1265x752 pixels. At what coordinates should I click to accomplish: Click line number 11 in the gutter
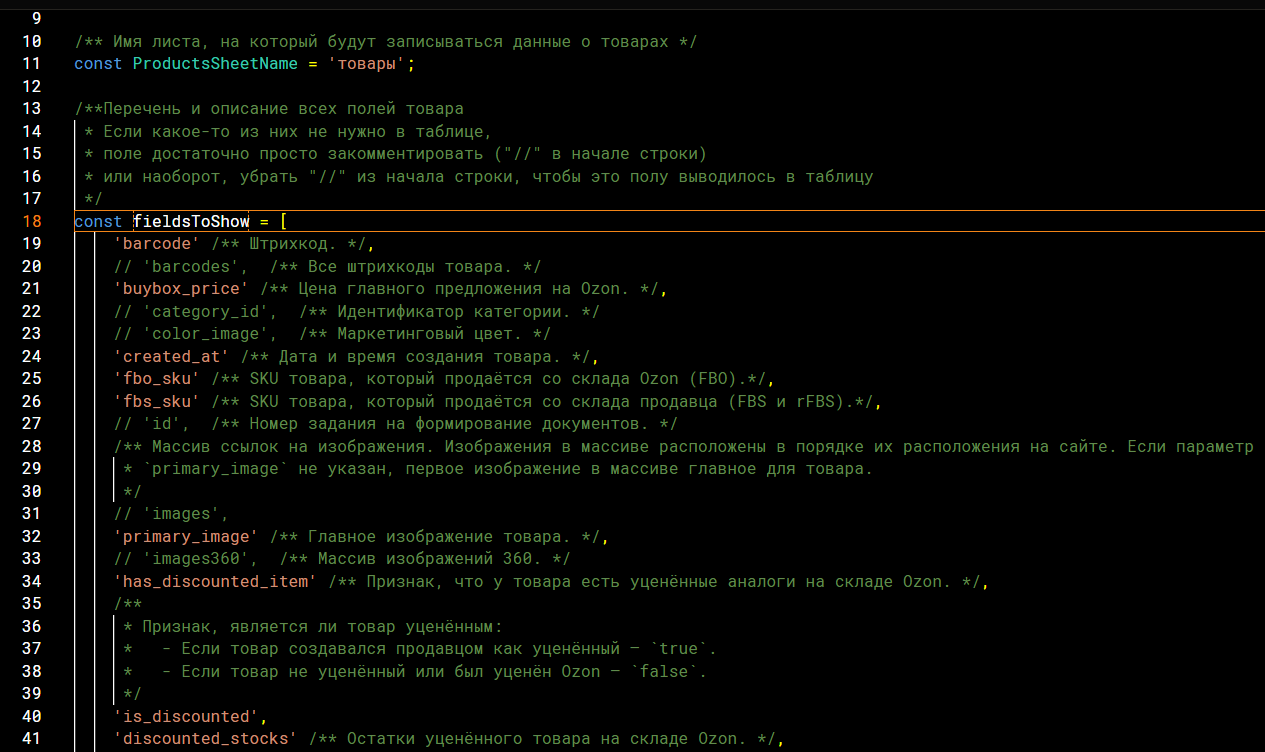tap(32, 64)
